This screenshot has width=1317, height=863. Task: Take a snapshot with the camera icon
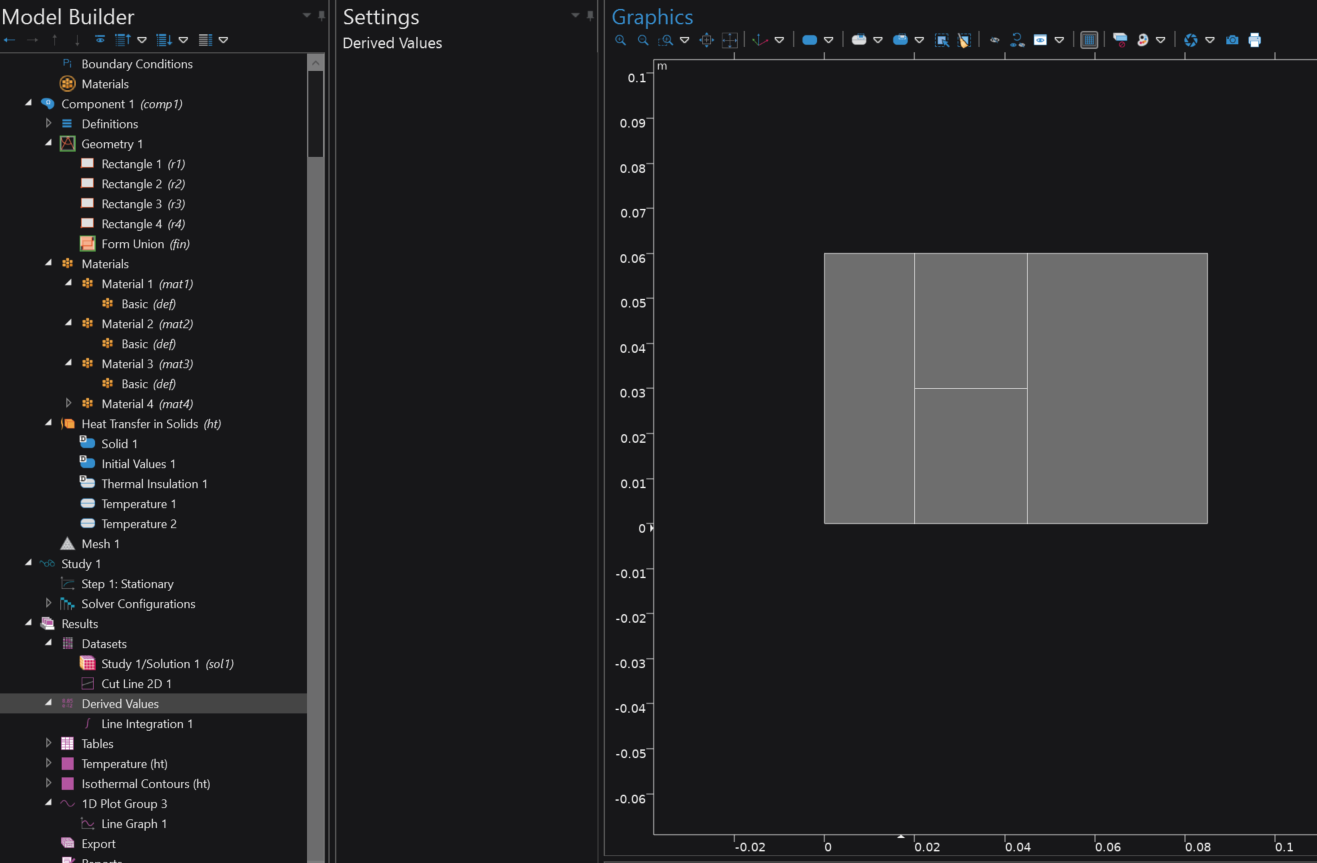[1232, 40]
